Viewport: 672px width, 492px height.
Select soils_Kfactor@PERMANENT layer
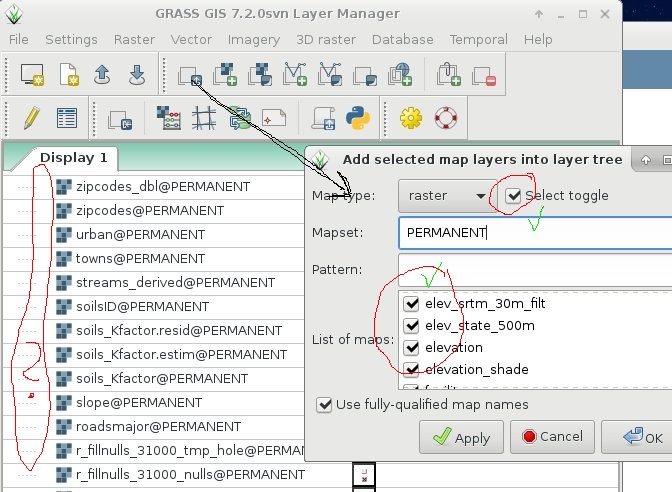162,379
